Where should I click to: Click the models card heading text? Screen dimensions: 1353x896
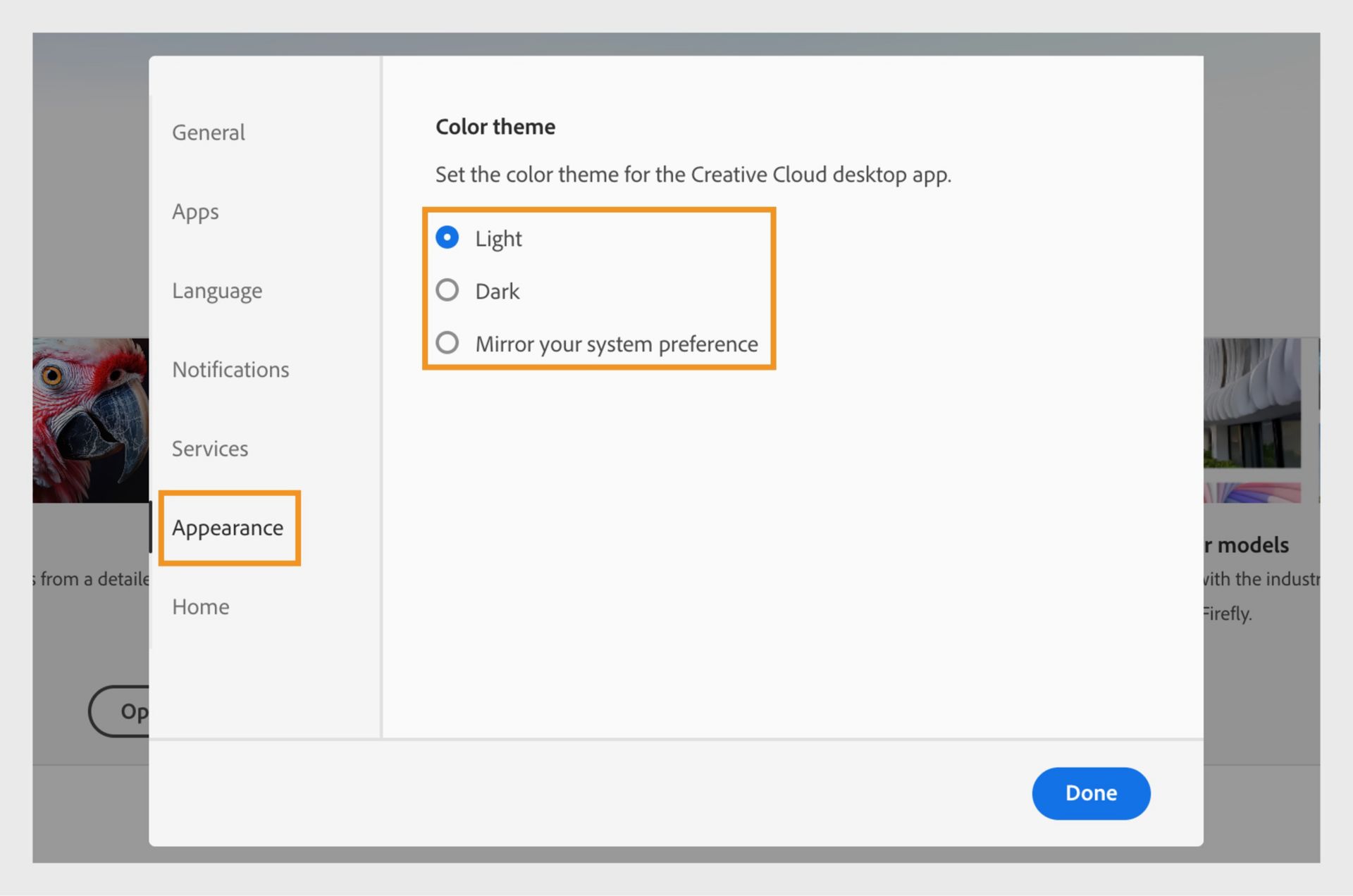pos(1247,544)
